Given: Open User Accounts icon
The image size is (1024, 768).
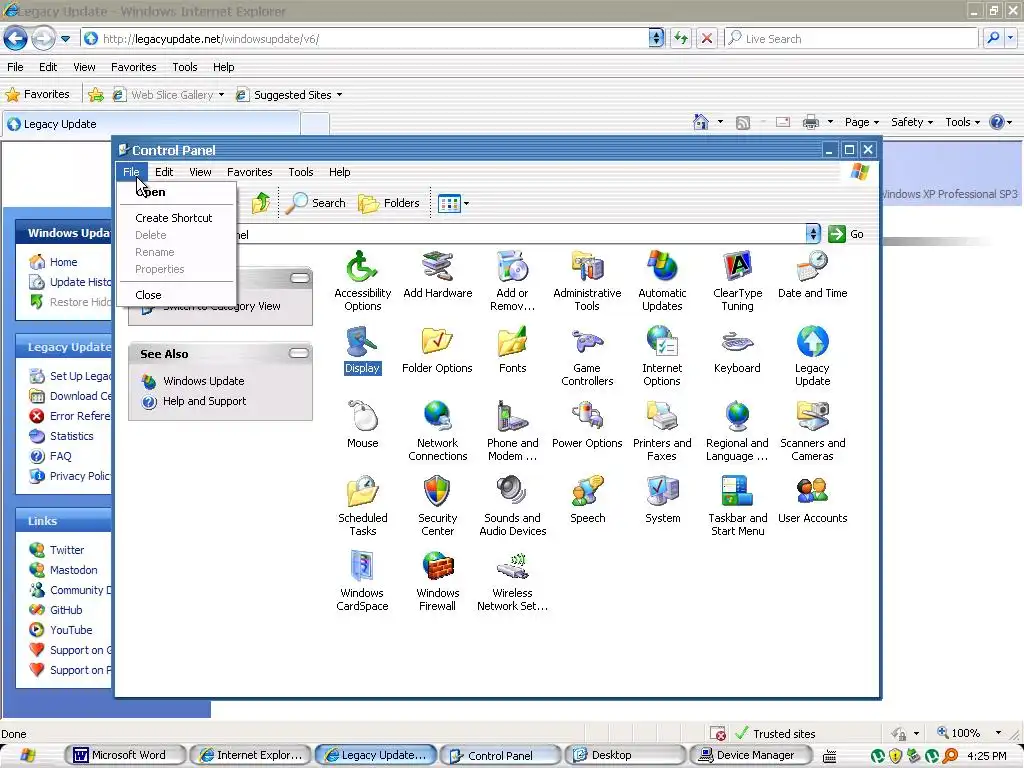Looking at the screenshot, I should [812, 500].
